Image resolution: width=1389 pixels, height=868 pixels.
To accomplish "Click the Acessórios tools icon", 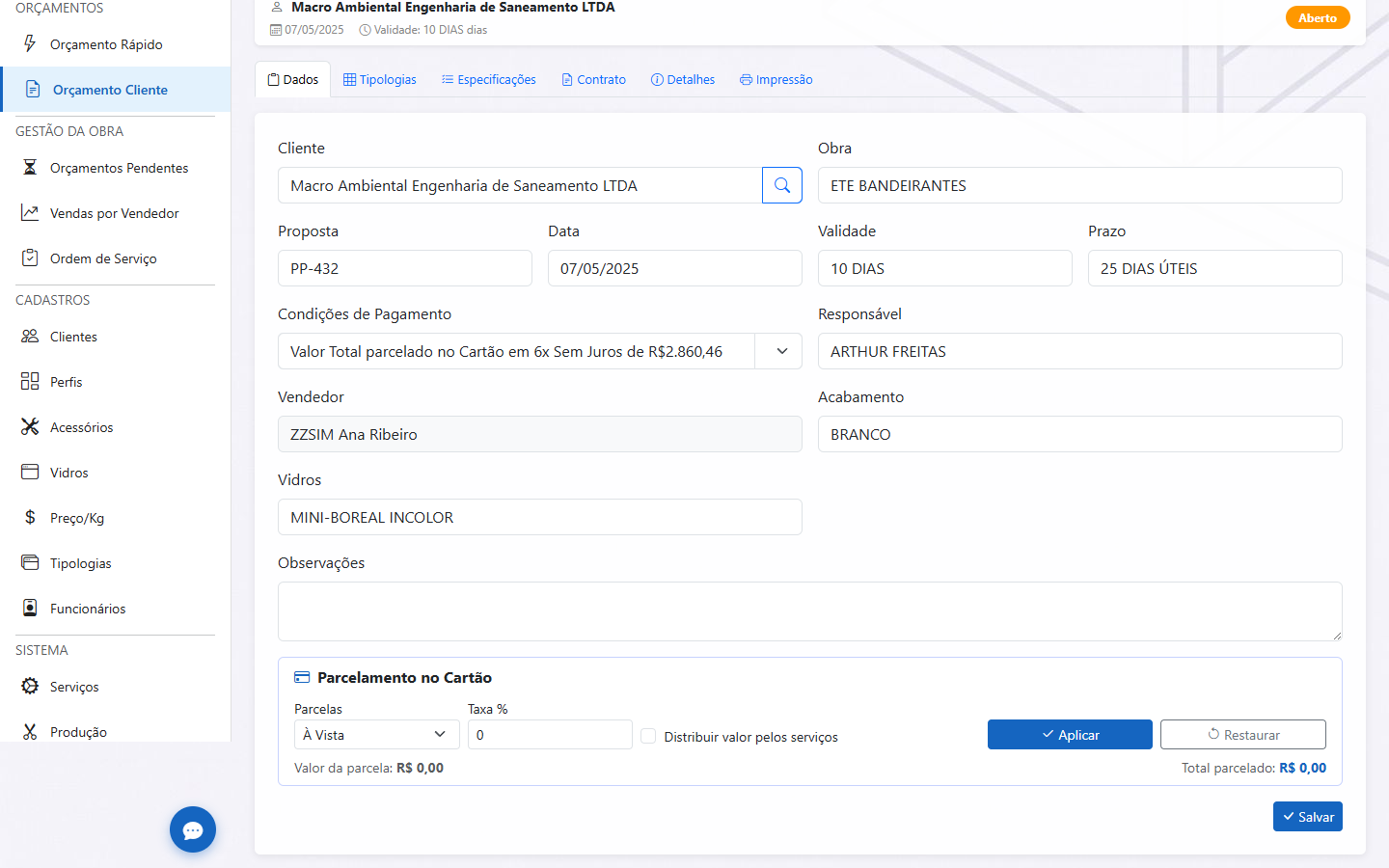I will (x=30, y=427).
